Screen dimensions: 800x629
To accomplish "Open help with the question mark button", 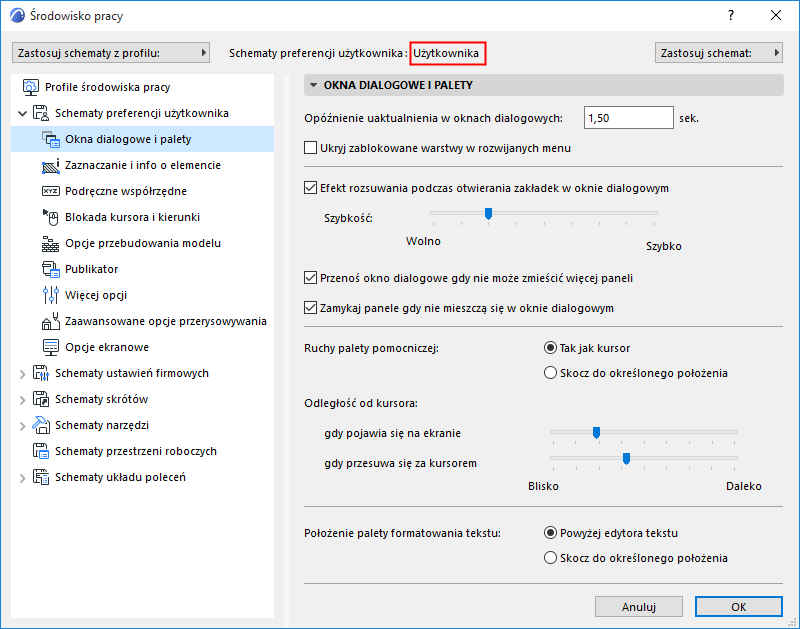I will [731, 15].
